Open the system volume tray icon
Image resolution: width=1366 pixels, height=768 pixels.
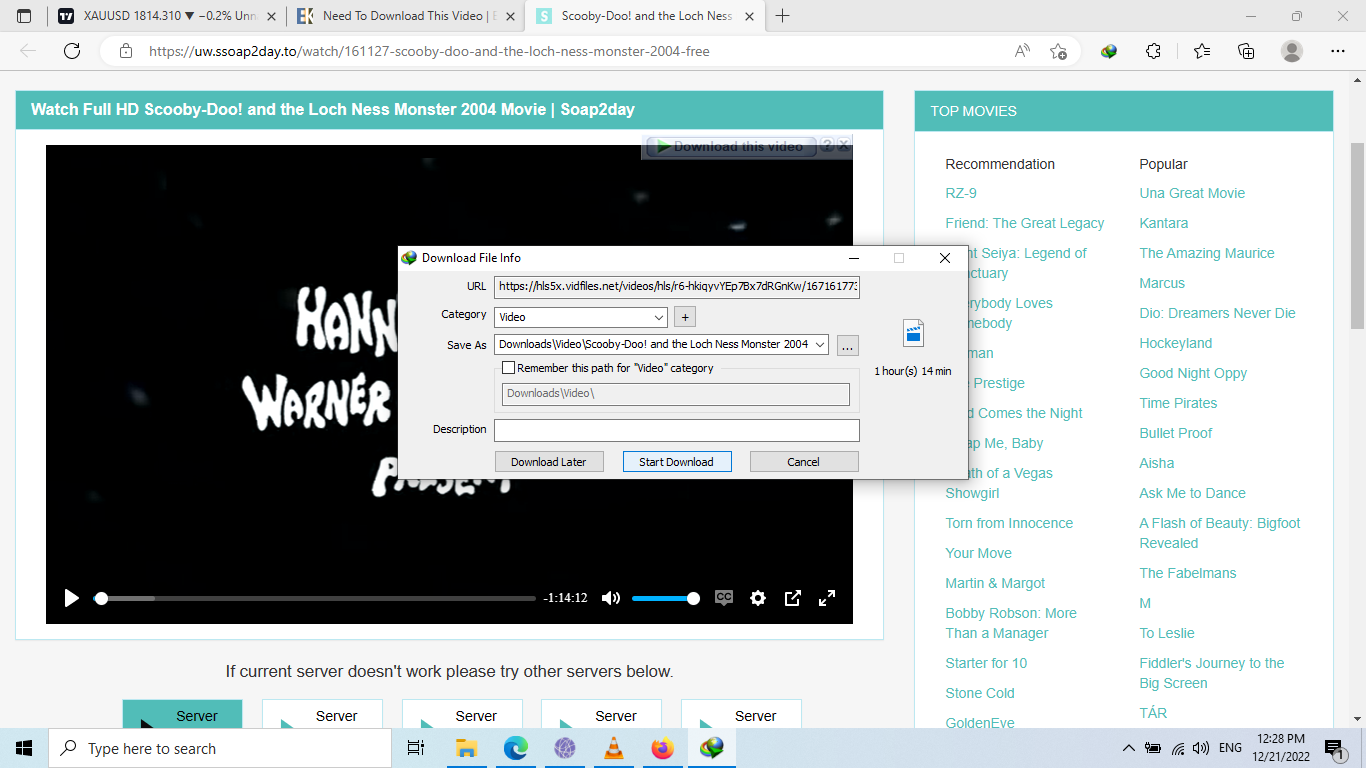point(1201,748)
